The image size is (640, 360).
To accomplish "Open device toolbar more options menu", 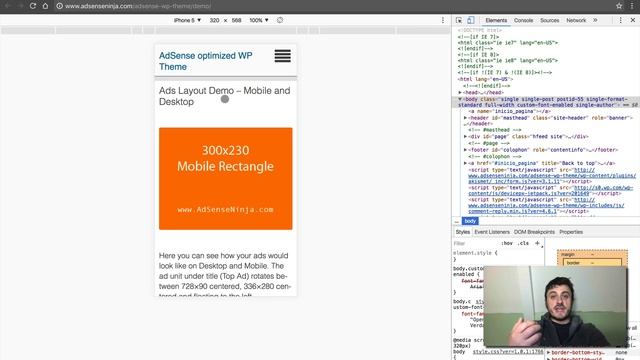I will point(443,20).
